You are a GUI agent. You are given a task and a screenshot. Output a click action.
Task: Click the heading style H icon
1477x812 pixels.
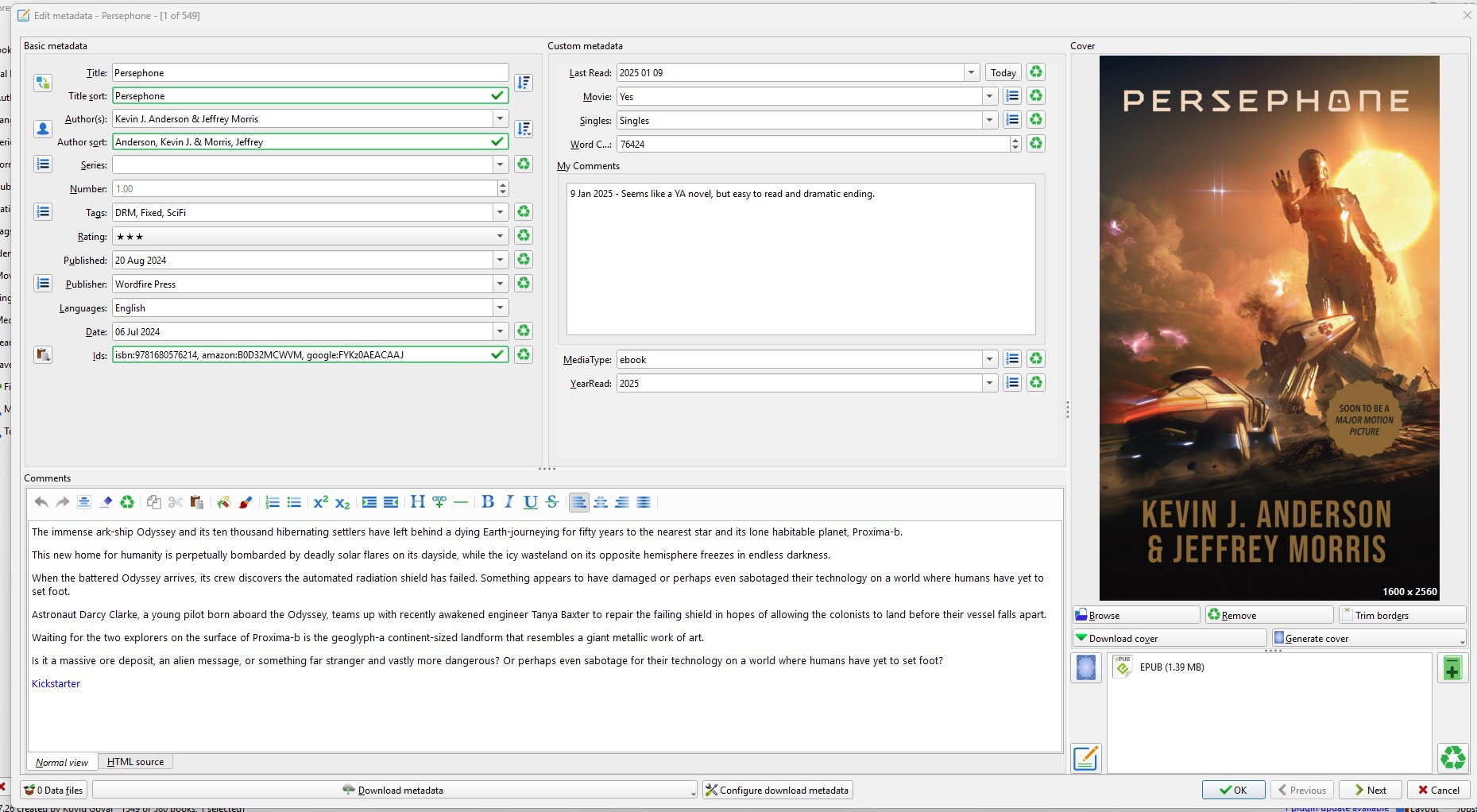click(417, 502)
